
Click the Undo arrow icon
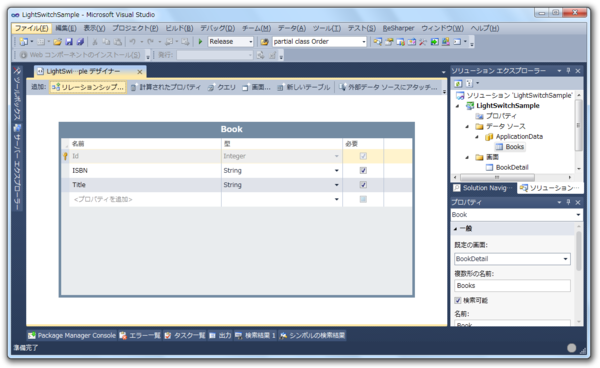pyautogui.click(x=132, y=42)
